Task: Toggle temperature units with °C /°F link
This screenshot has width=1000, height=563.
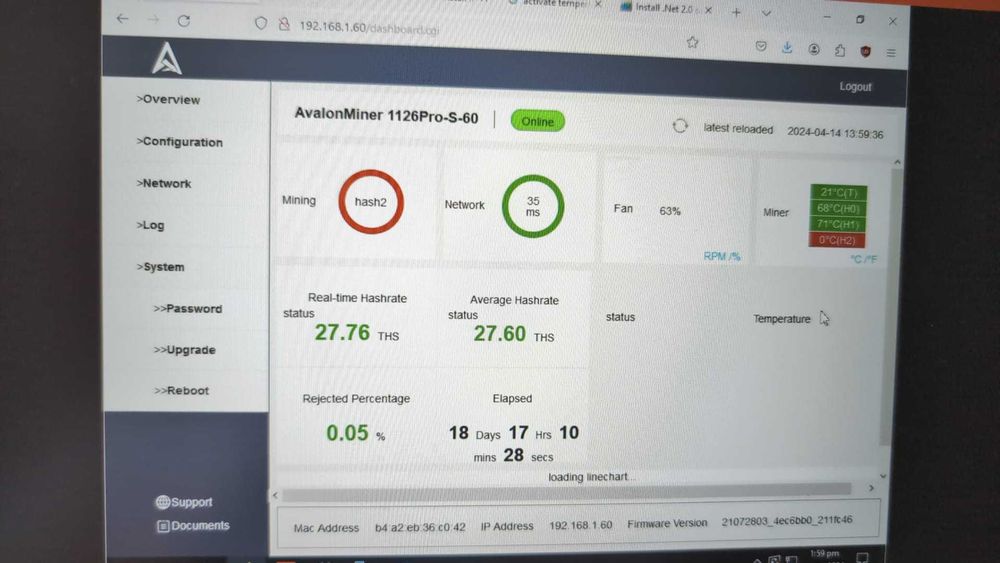Action: [864, 259]
